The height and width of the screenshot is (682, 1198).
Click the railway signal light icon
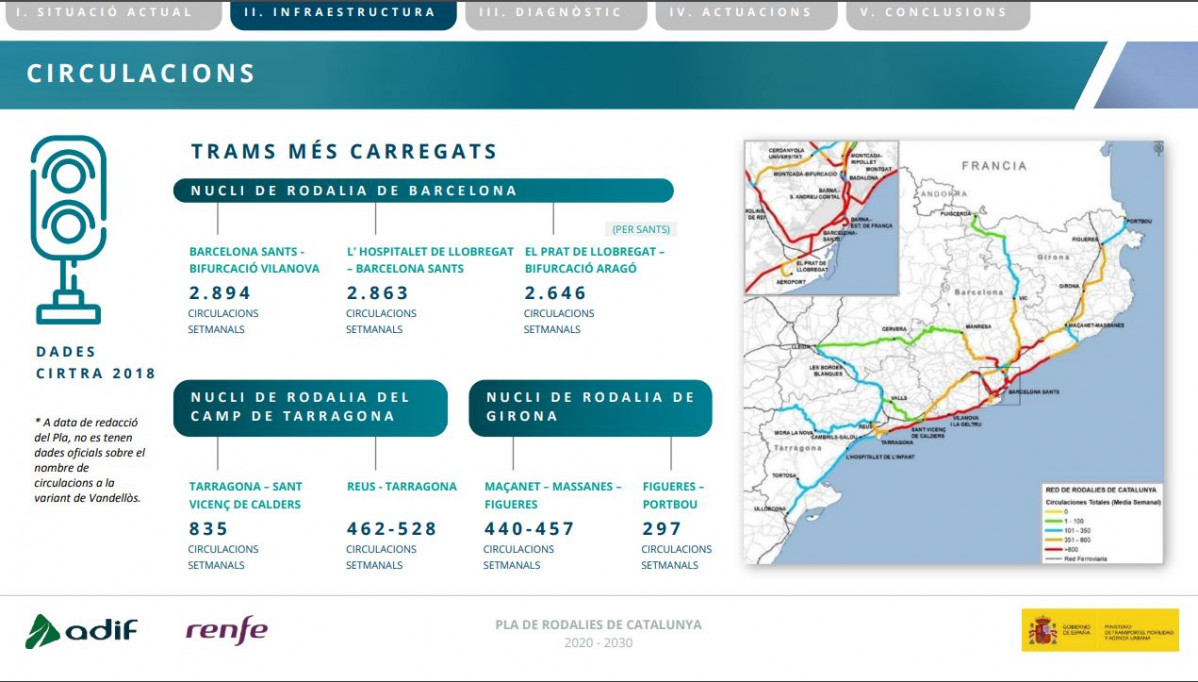(68, 229)
